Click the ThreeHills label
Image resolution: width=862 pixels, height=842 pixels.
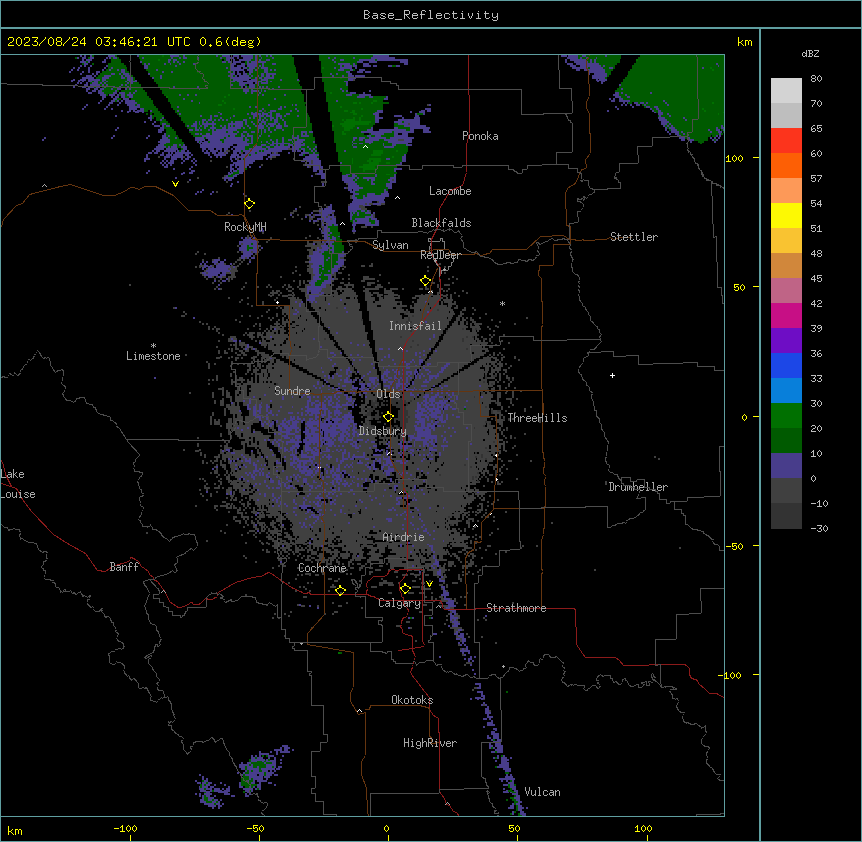coord(537,418)
